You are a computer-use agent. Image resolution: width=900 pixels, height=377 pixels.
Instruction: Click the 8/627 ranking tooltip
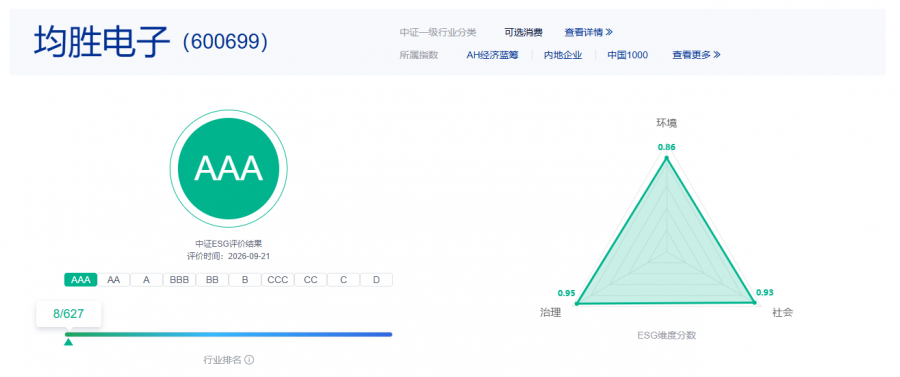pyautogui.click(x=69, y=314)
